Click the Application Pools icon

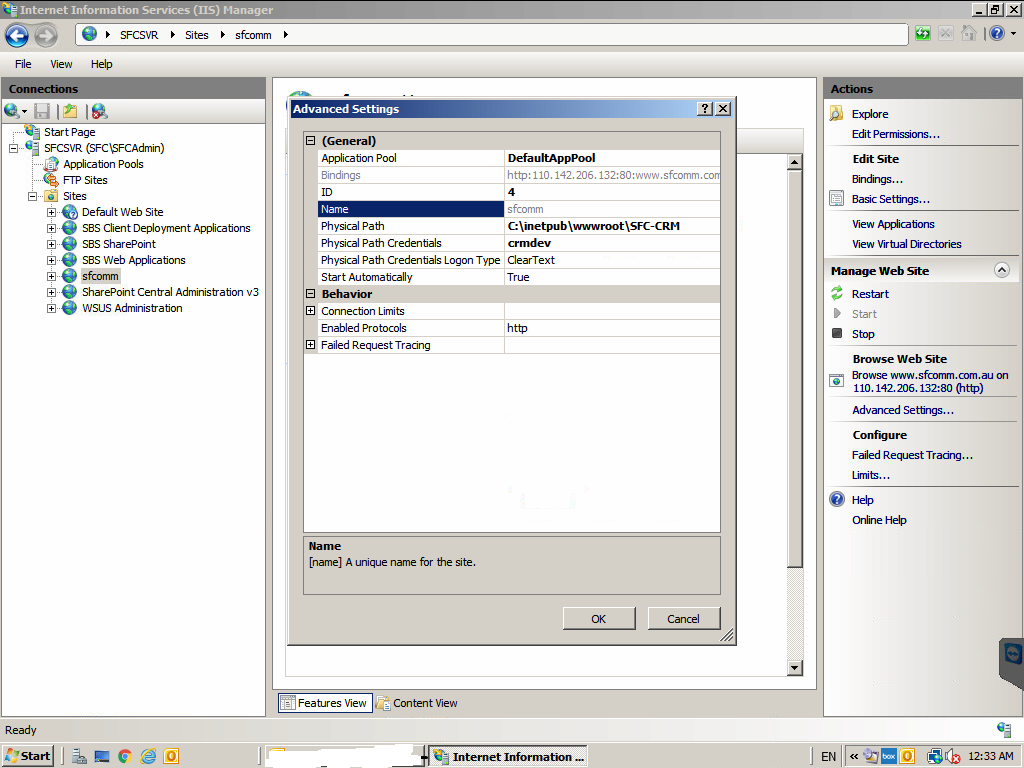pyautogui.click(x=51, y=164)
